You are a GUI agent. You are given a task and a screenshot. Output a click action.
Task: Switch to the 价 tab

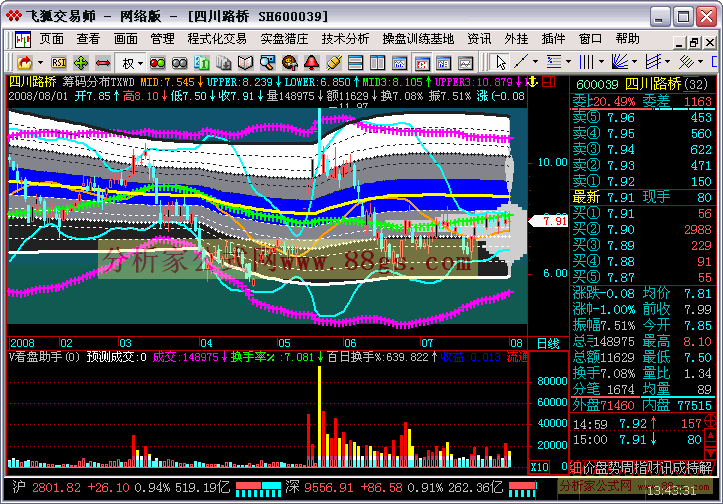(x=589, y=467)
